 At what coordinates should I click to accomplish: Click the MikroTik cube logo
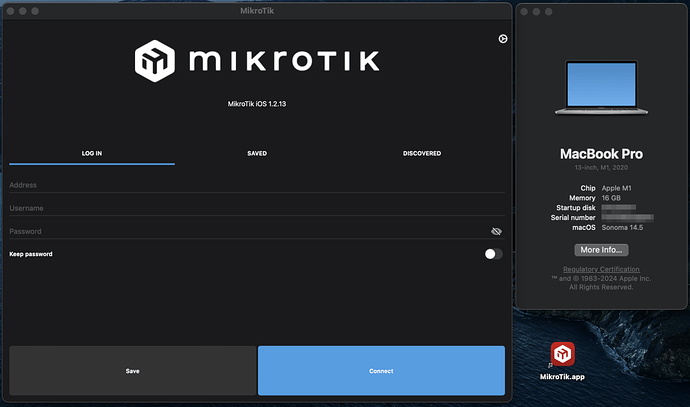[x=154, y=61]
